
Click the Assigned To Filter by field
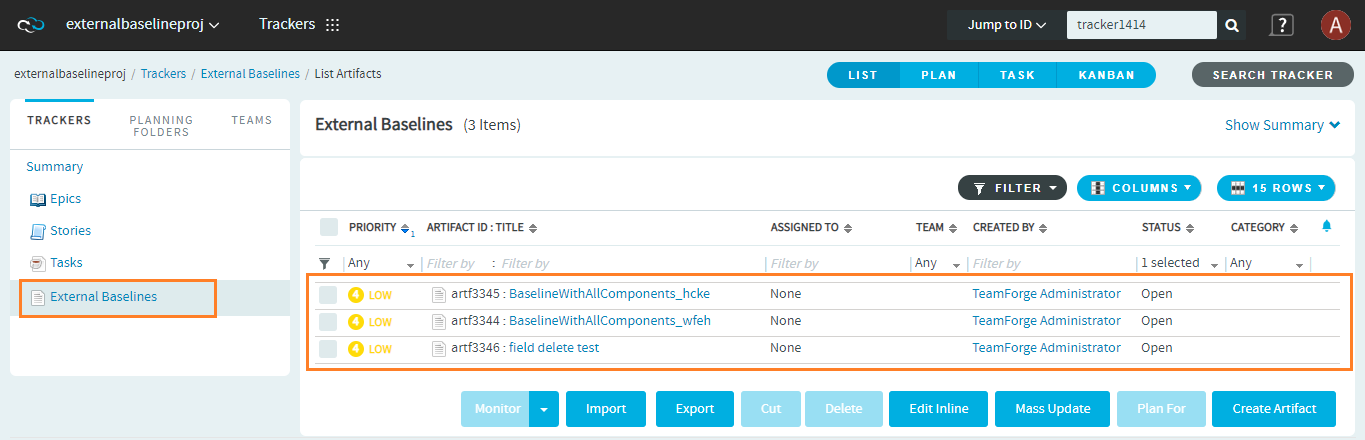836,264
